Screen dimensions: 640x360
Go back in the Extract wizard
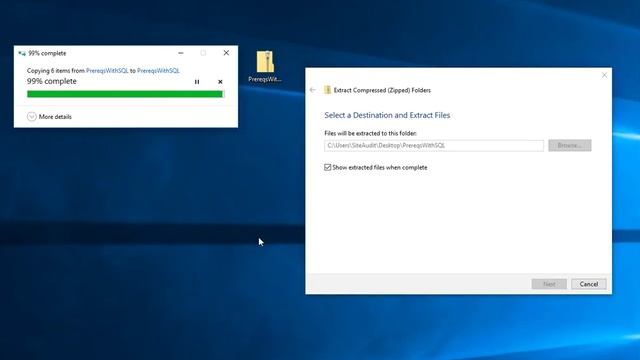coord(313,90)
